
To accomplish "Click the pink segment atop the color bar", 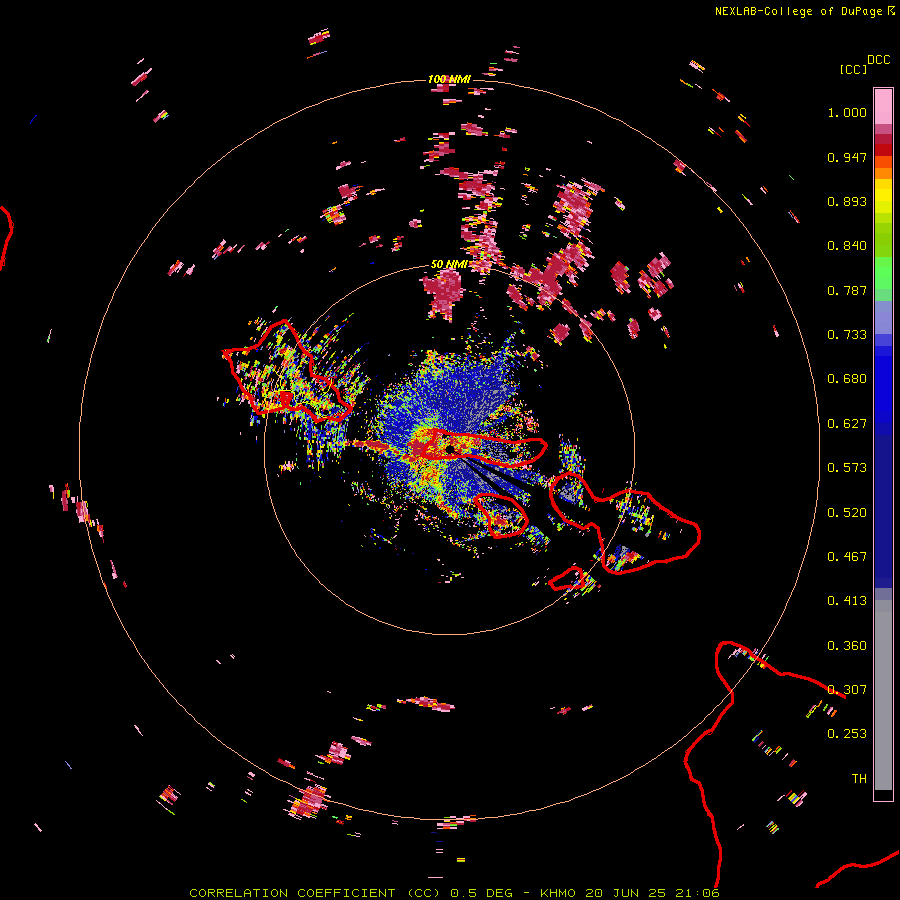I will click(x=883, y=106).
